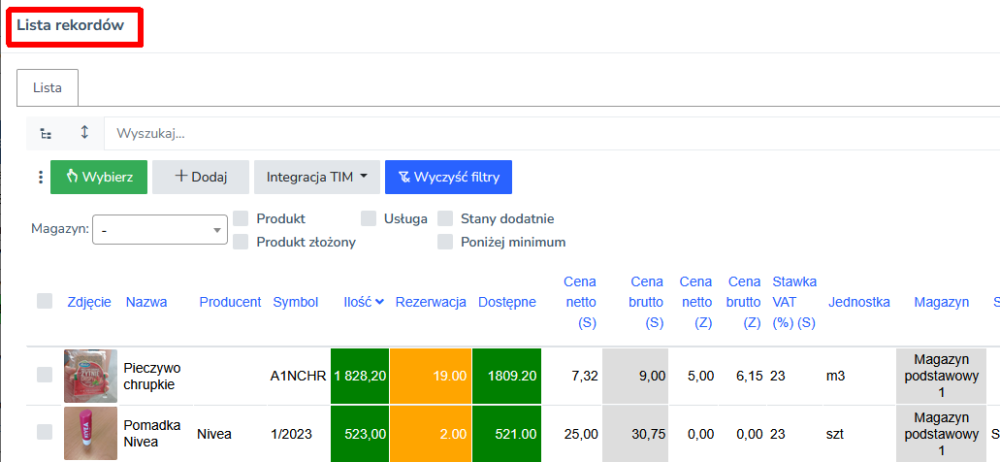The width and height of the screenshot is (1000, 462).
Task: Open the three-dot options menu
Action: 40,177
